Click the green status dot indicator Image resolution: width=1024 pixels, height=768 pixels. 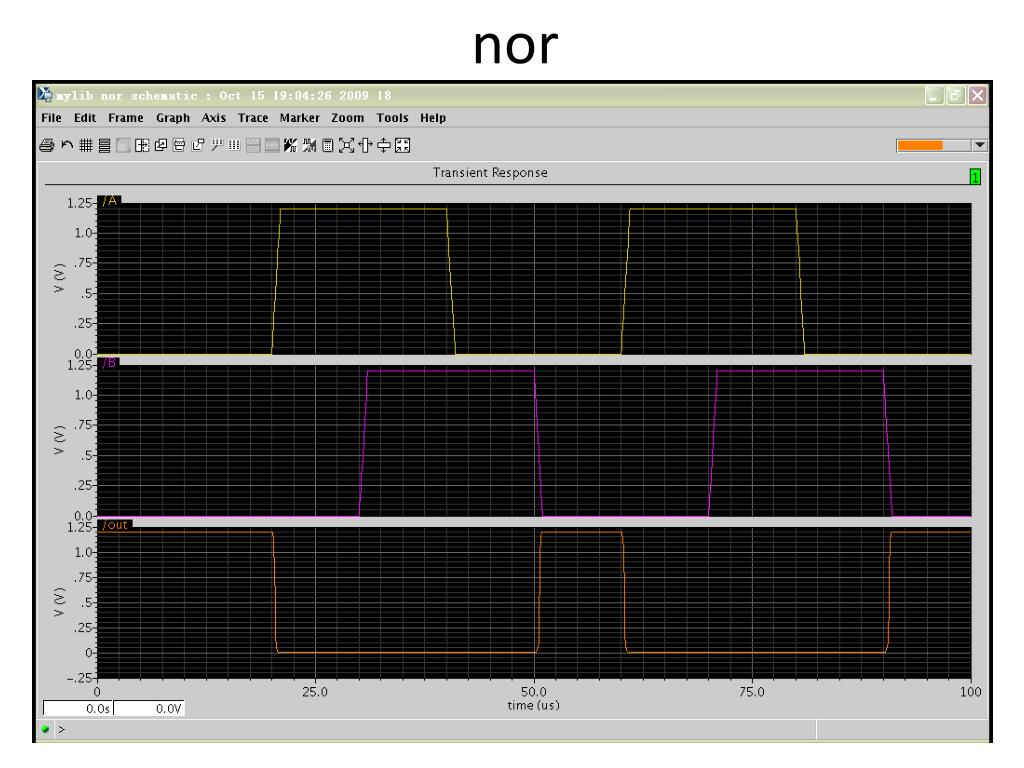point(45,729)
